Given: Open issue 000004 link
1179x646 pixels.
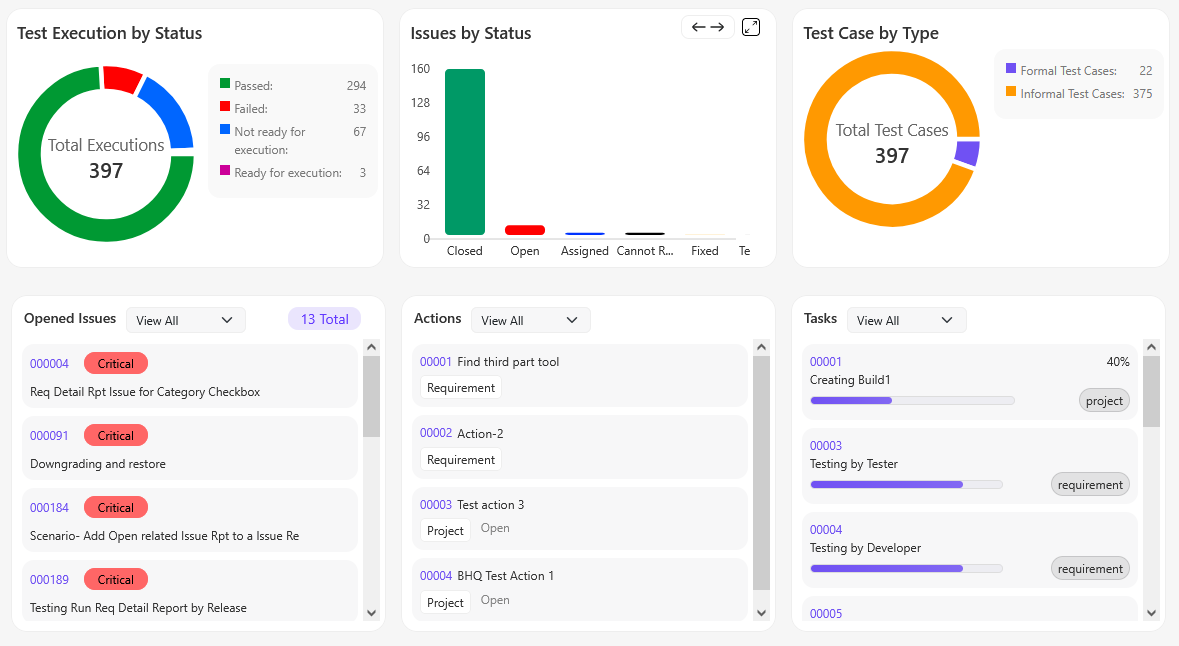Looking at the screenshot, I should [x=50, y=364].
